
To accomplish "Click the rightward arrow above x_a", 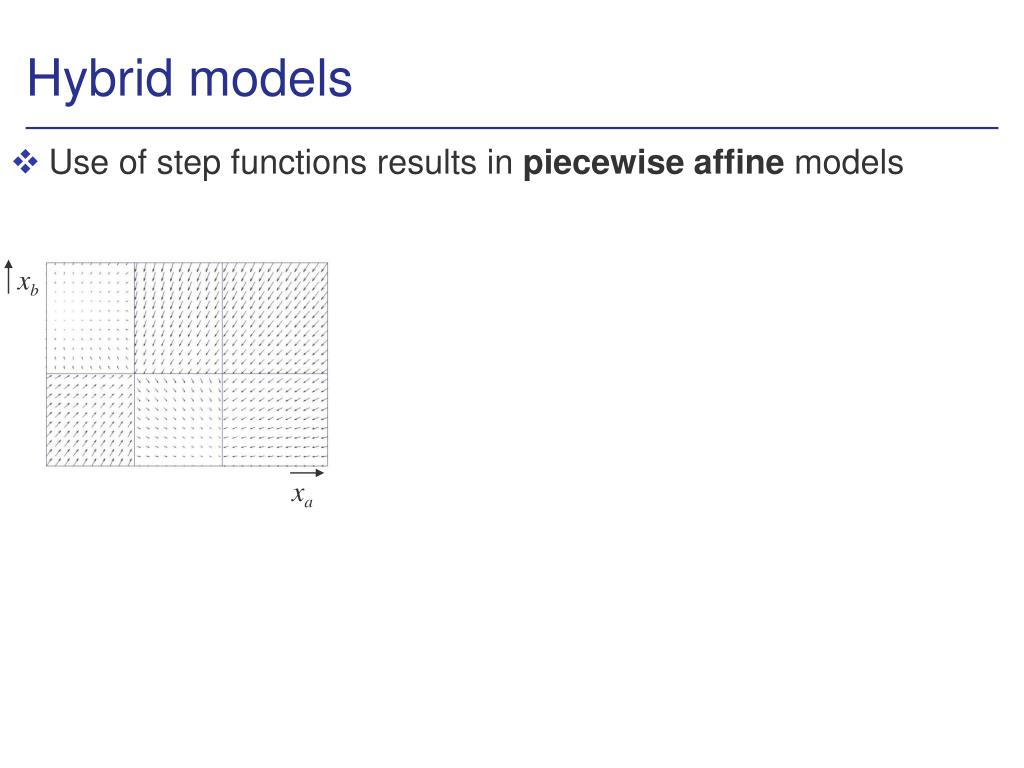I will click(307, 472).
